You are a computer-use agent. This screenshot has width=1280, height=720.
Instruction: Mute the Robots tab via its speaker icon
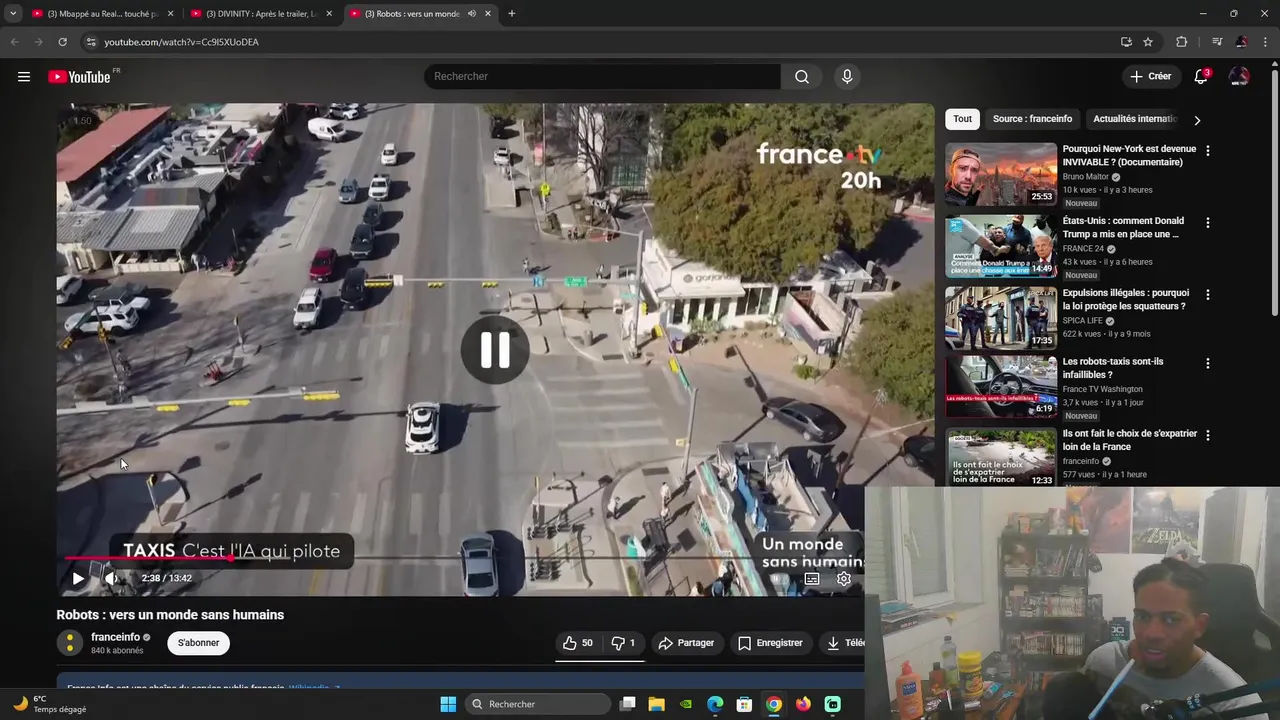(471, 14)
